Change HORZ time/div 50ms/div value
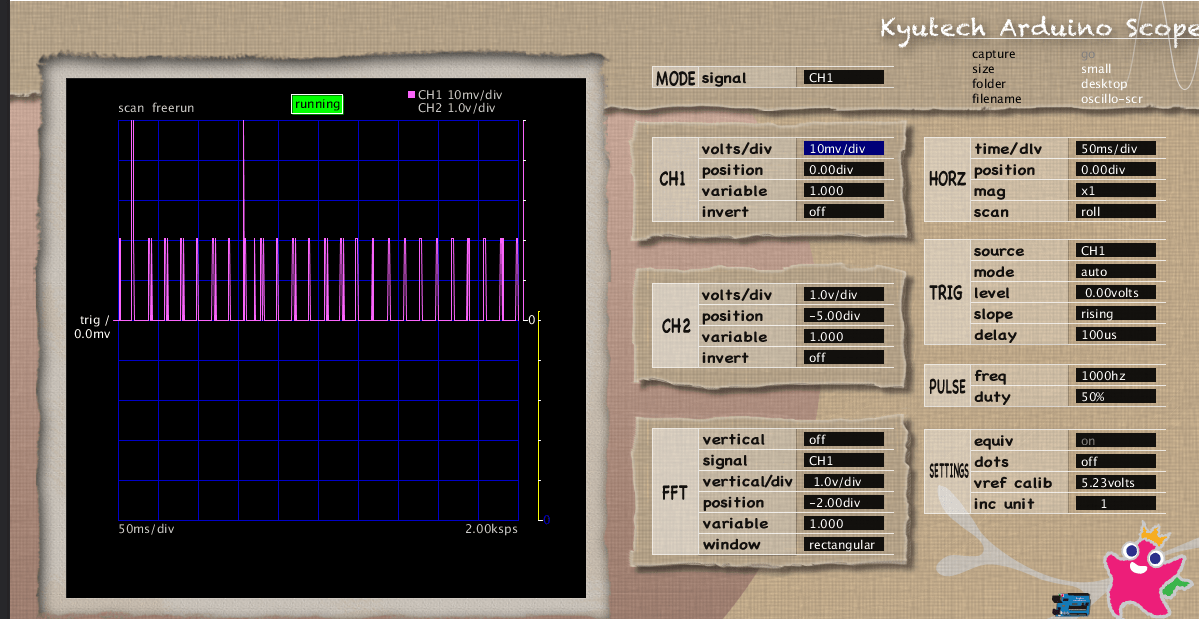The height and width of the screenshot is (619, 1199). [x=1116, y=148]
